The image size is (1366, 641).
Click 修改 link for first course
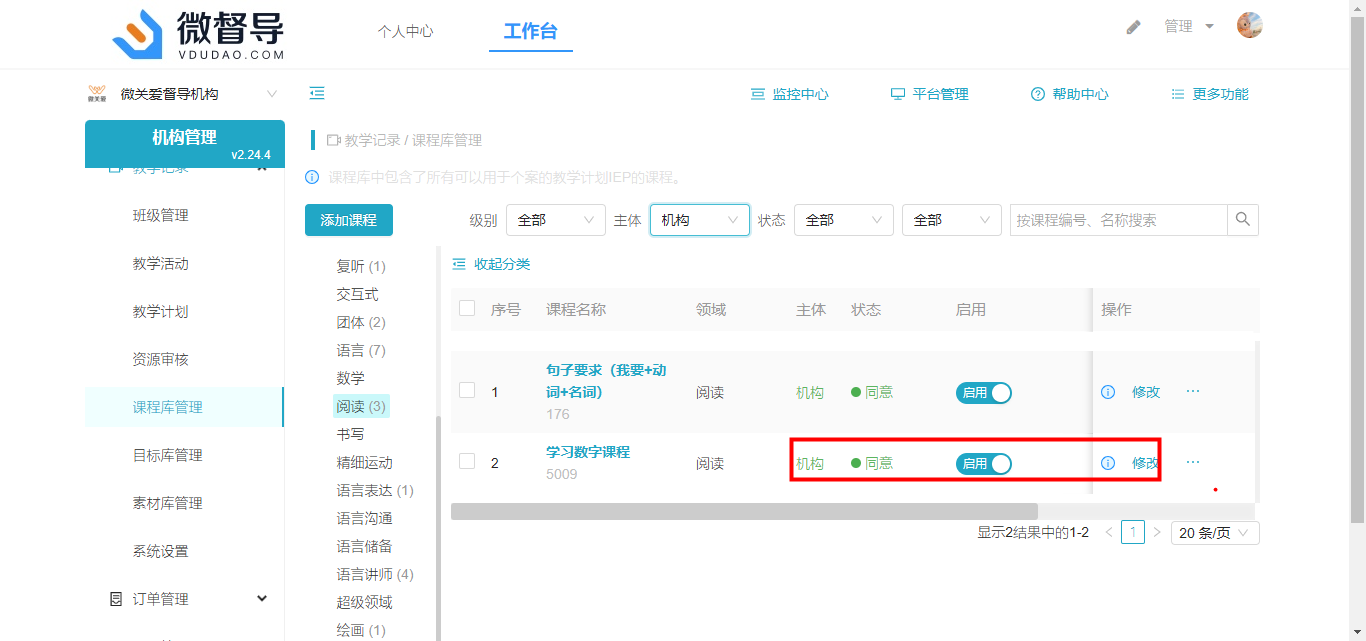pyautogui.click(x=1145, y=392)
